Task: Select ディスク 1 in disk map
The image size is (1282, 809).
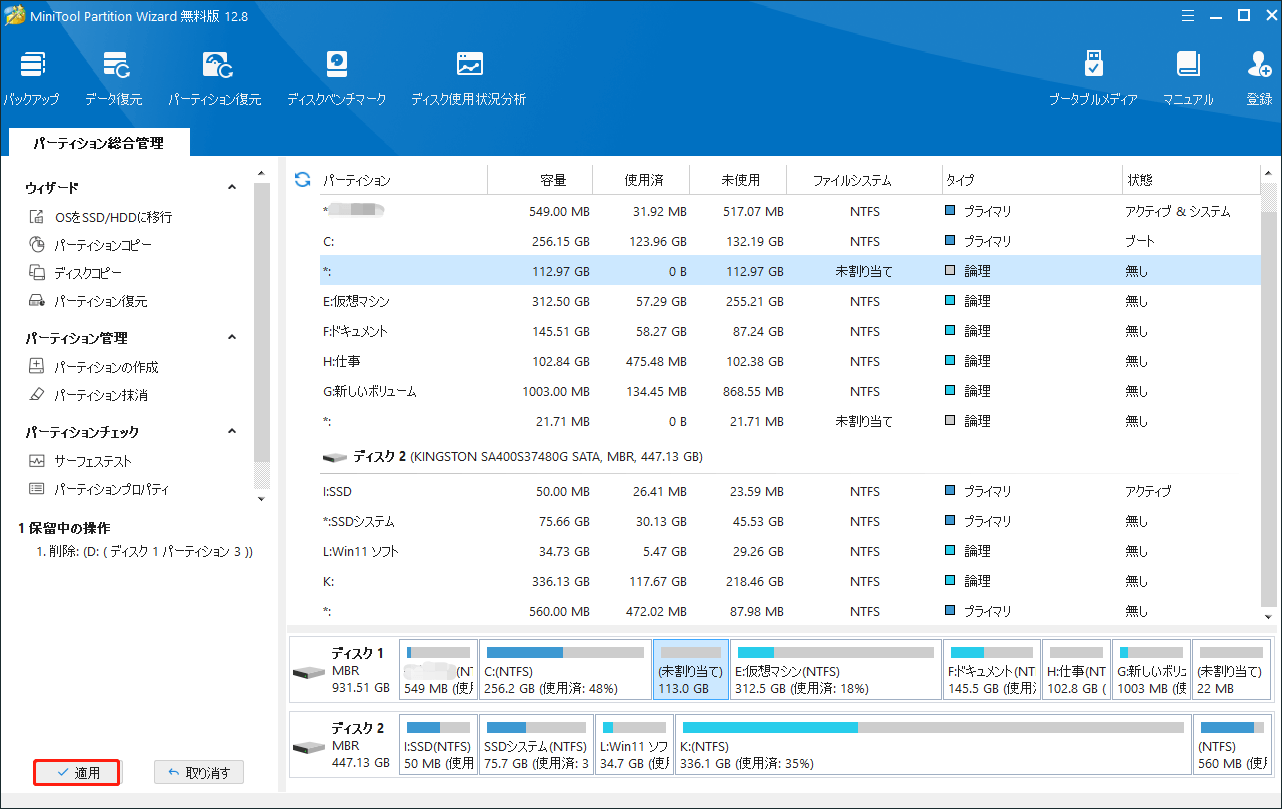Action: click(343, 669)
